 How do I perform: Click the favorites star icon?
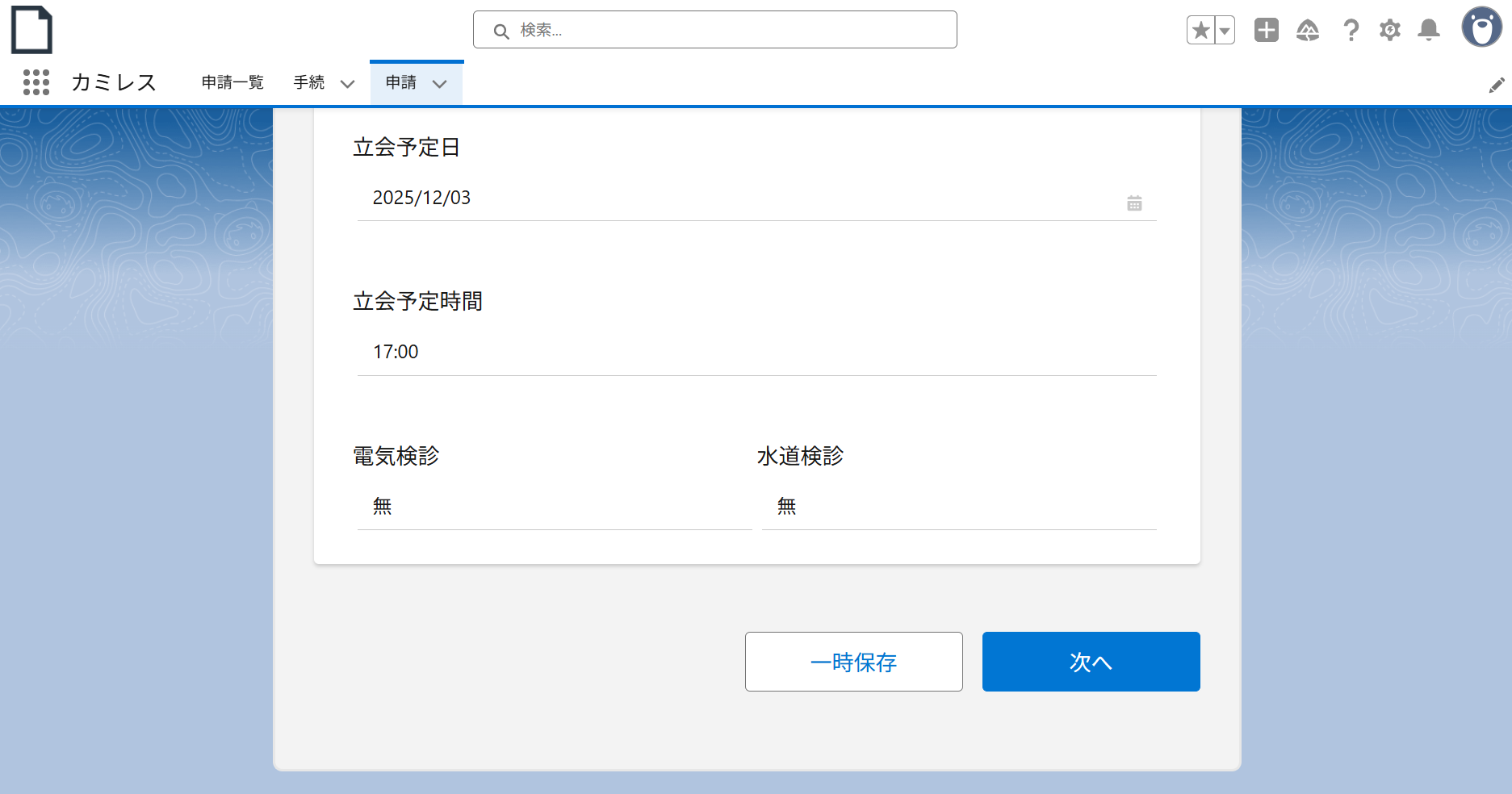coord(1200,31)
